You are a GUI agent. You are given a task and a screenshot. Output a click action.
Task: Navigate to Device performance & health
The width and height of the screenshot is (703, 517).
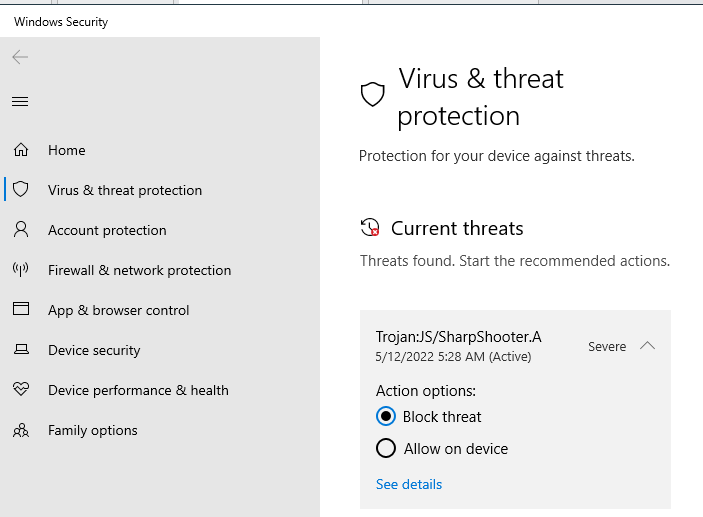pos(138,390)
